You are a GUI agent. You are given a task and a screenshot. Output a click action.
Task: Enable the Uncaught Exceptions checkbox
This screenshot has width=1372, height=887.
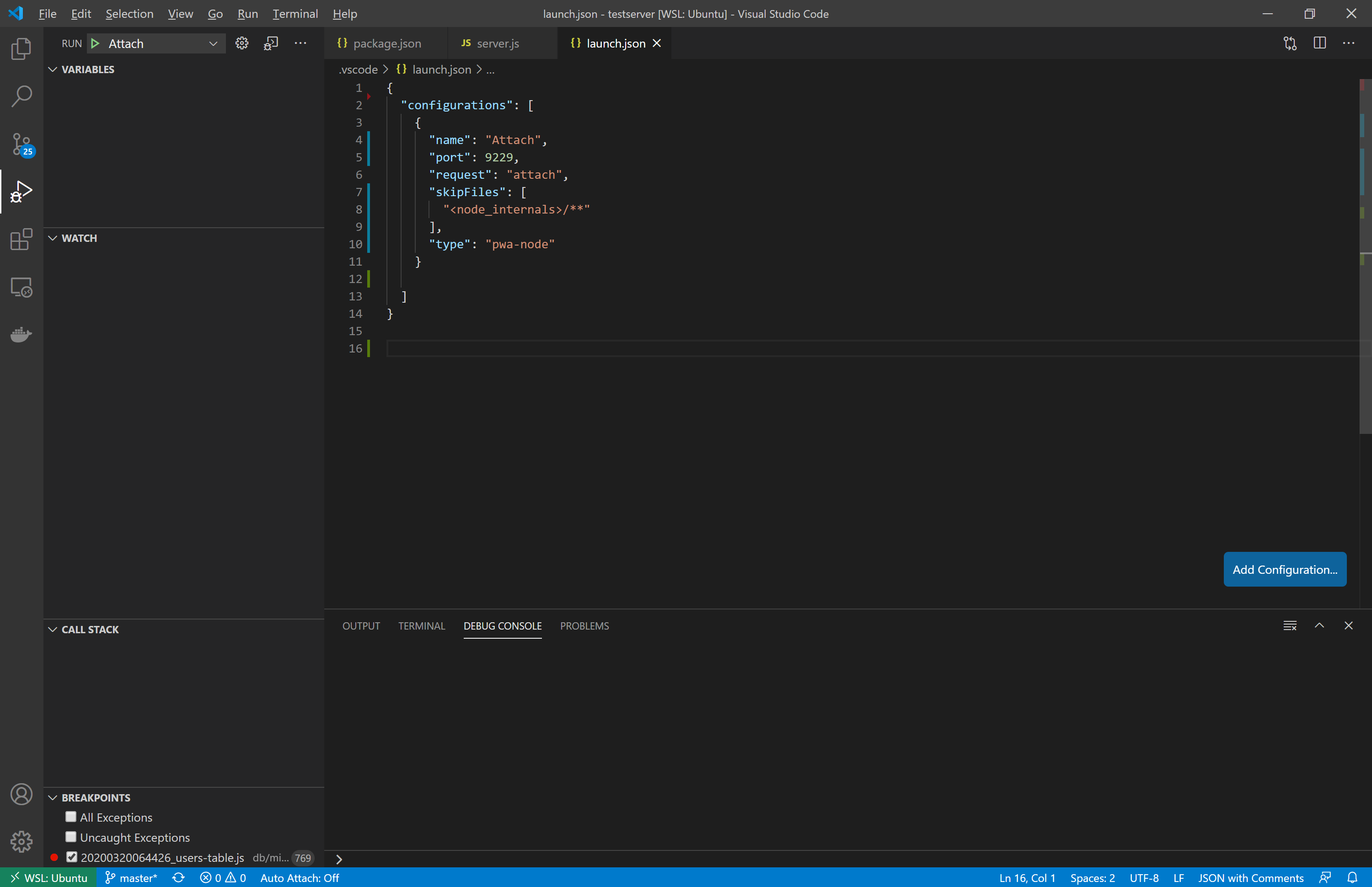71,837
